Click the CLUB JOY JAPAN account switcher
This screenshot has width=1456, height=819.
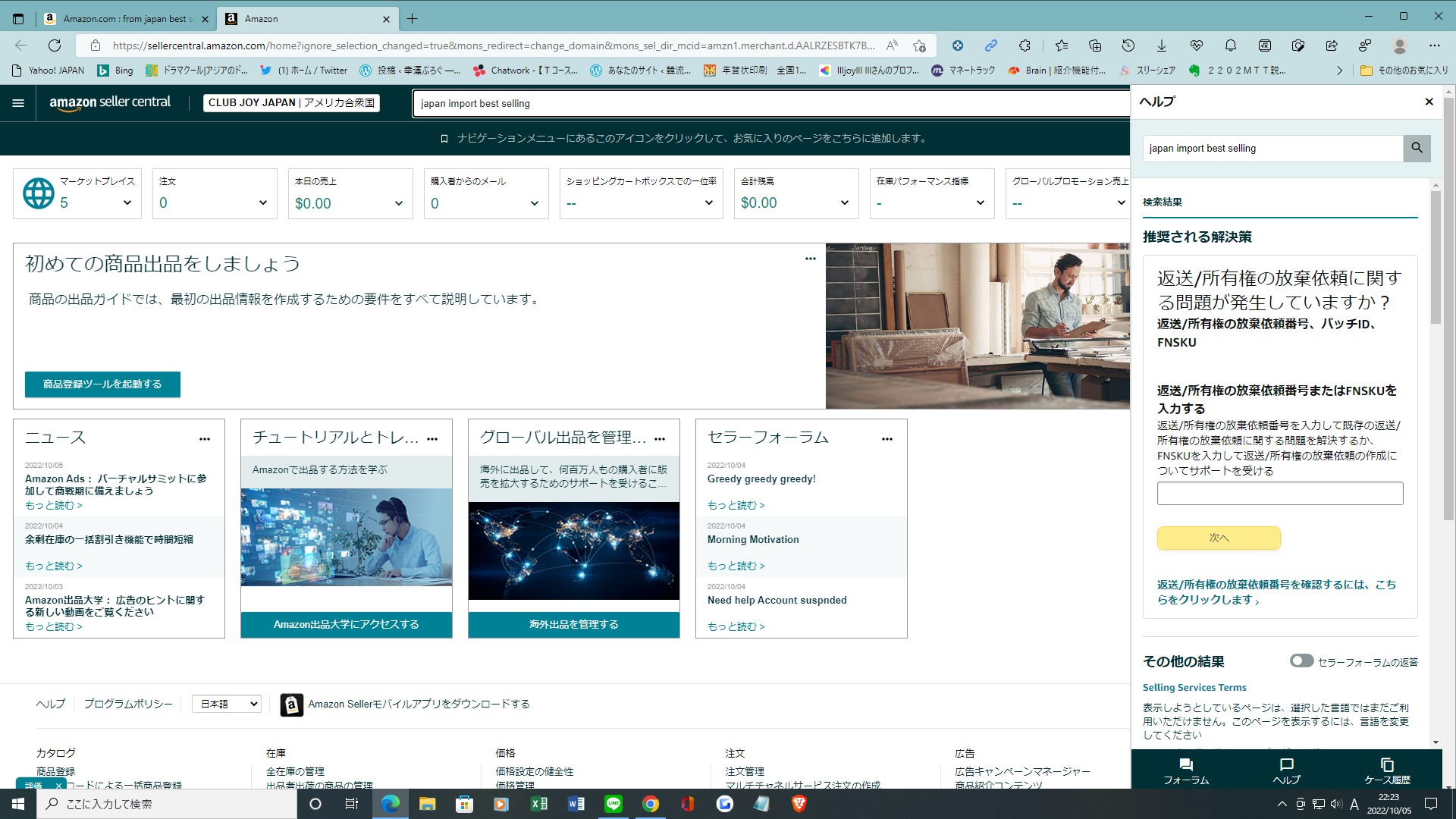click(291, 103)
